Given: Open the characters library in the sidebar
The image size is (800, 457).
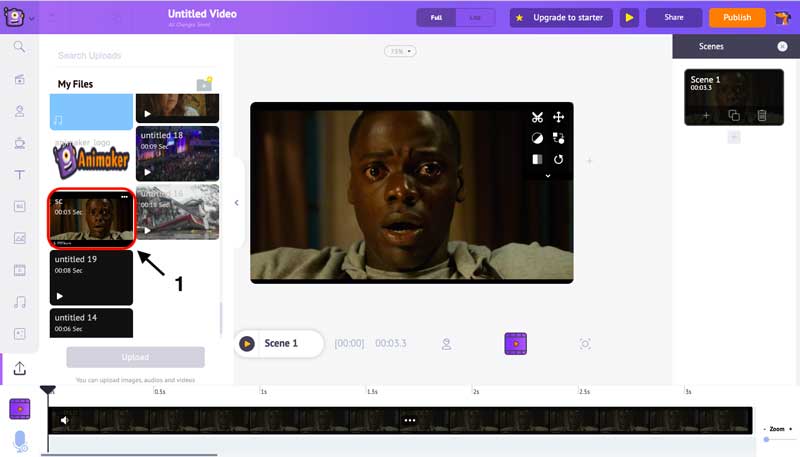Looking at the screenshot, I should tap(19, 111).
